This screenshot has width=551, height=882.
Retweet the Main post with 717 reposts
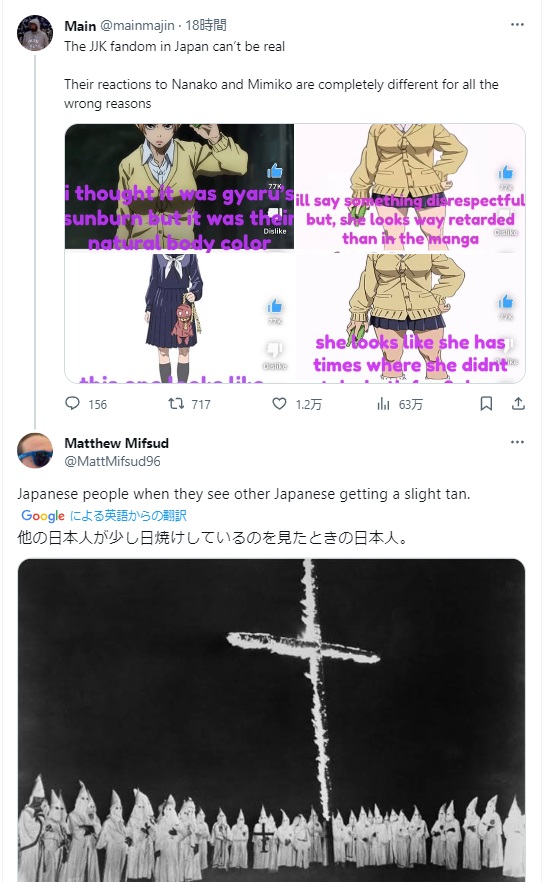[x=189, y=404]
